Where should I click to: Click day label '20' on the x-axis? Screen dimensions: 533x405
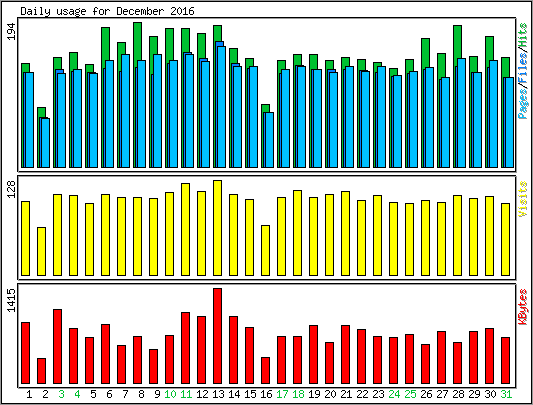[x=330, y=394]
